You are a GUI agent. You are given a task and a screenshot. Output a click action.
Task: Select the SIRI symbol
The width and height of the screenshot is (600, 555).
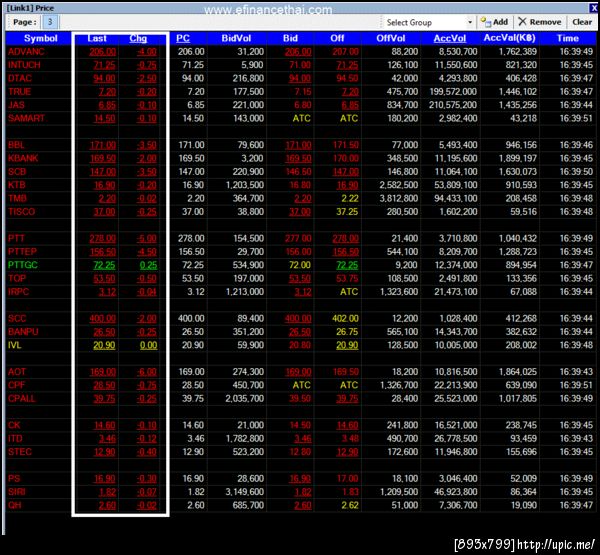point(16,492)
